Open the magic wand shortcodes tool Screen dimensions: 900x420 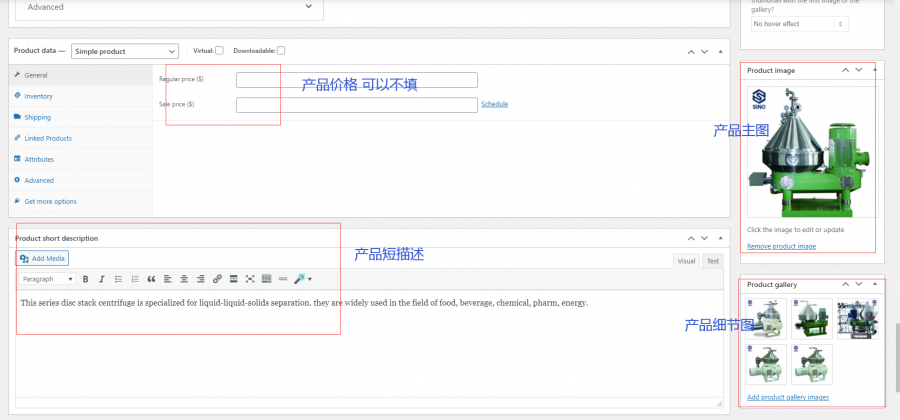pyautogui.click(x=302, y=279)
